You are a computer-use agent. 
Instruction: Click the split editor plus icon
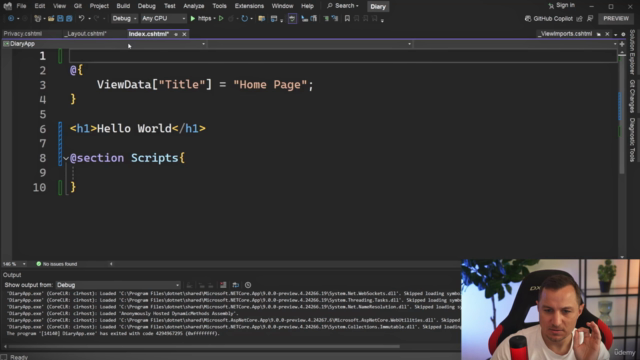pyautogui.click(x=622, y=44)
